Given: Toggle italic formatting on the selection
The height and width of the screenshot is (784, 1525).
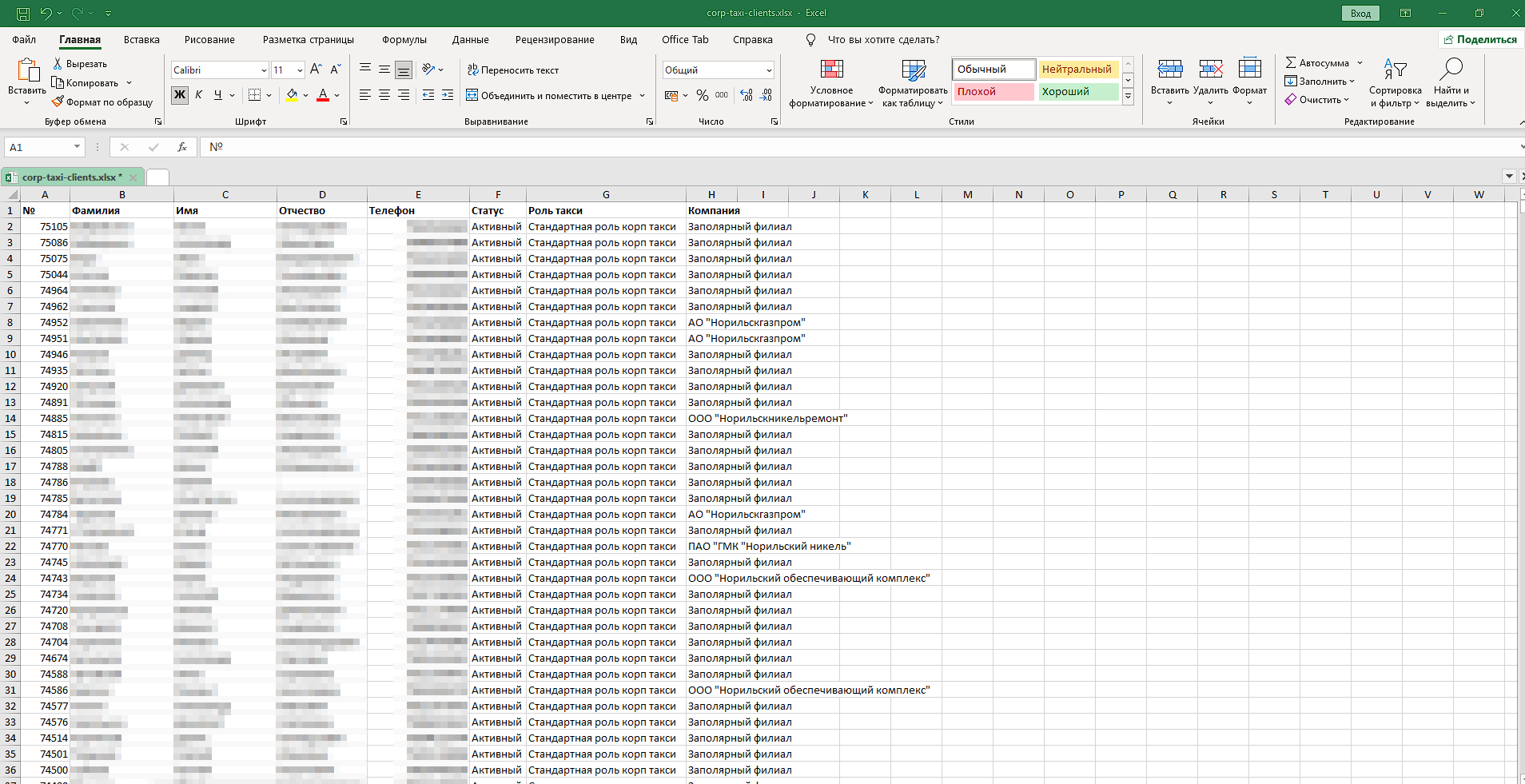Looking at the screenshot, I should [x=198, y=95].
